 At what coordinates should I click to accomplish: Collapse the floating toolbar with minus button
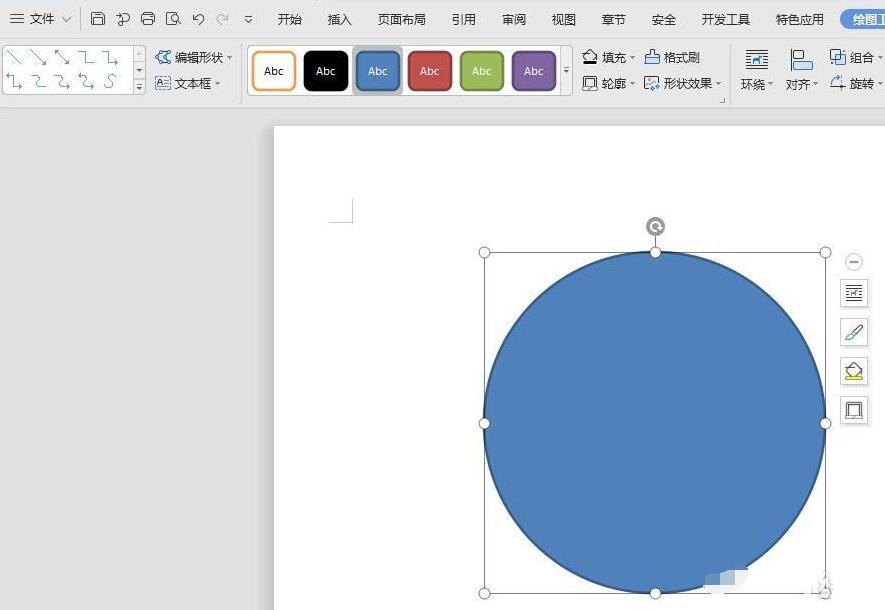coord(854,262)
